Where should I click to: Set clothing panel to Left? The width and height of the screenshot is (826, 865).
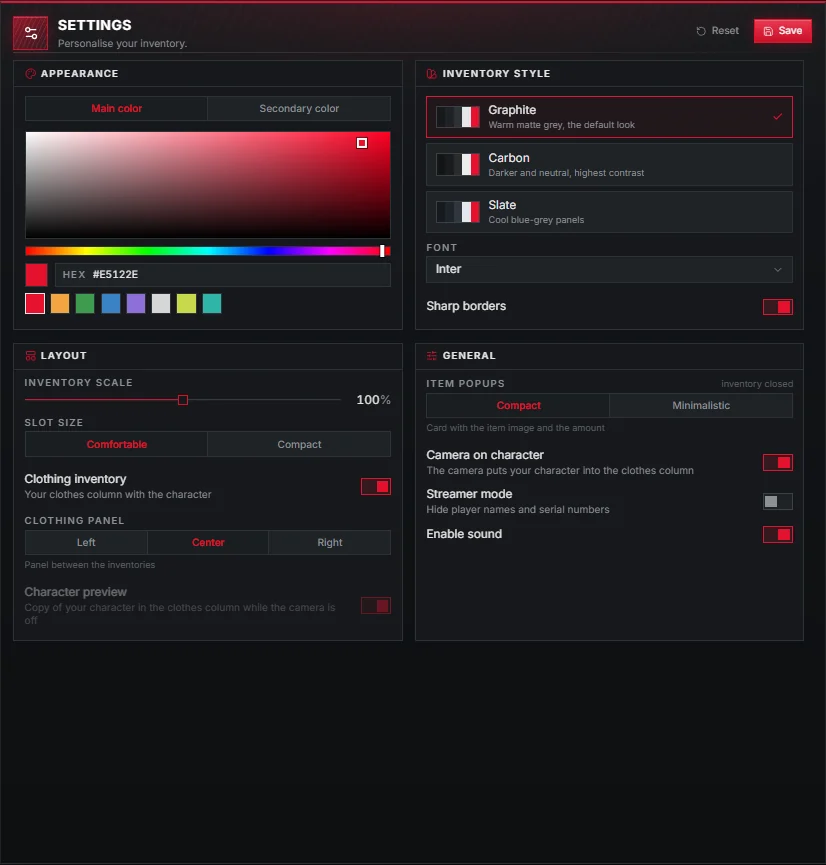[x=86, y=542]
